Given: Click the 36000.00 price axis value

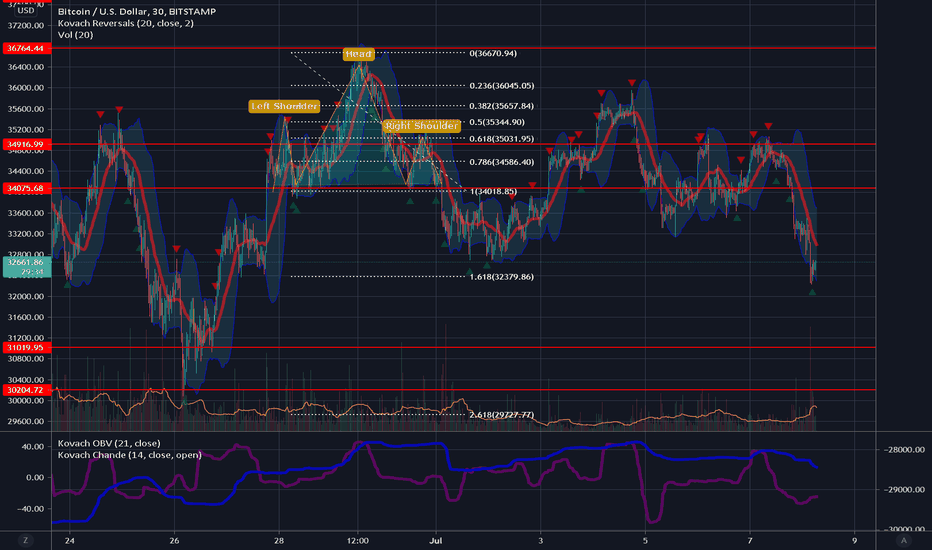Looking at the screenshot, I should pos(26,87).
